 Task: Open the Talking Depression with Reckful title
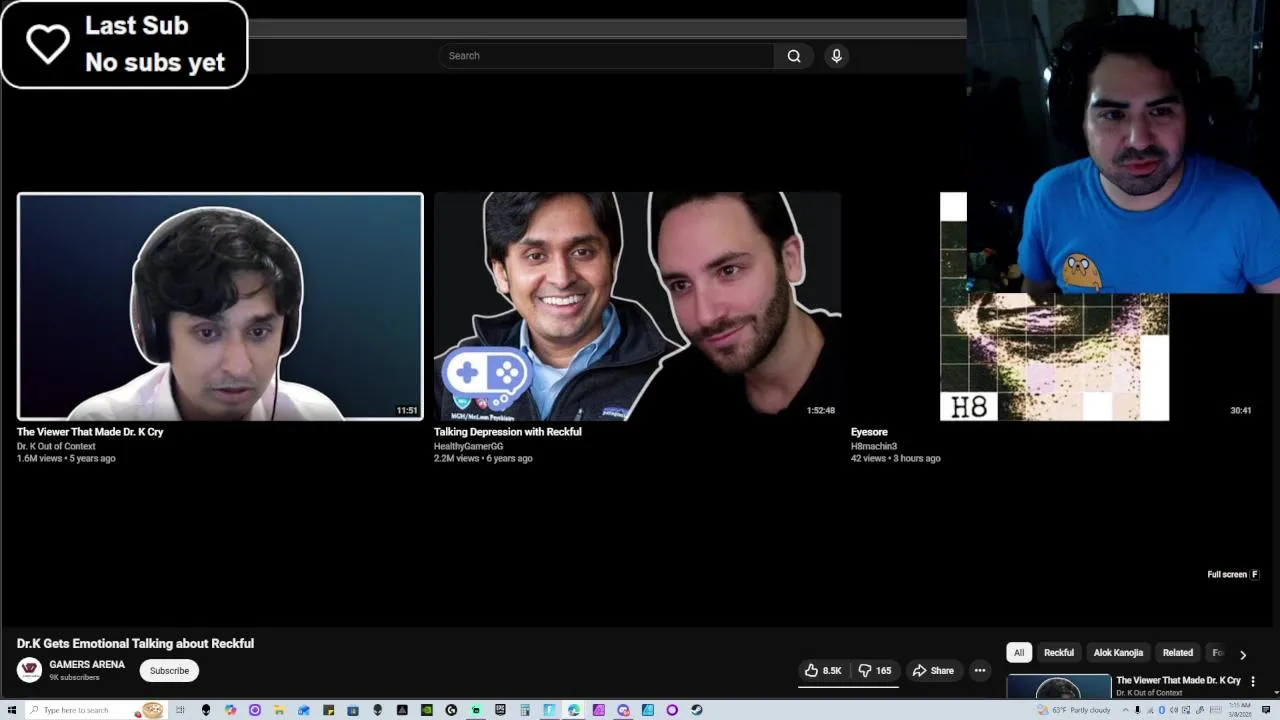coord(507,432)
